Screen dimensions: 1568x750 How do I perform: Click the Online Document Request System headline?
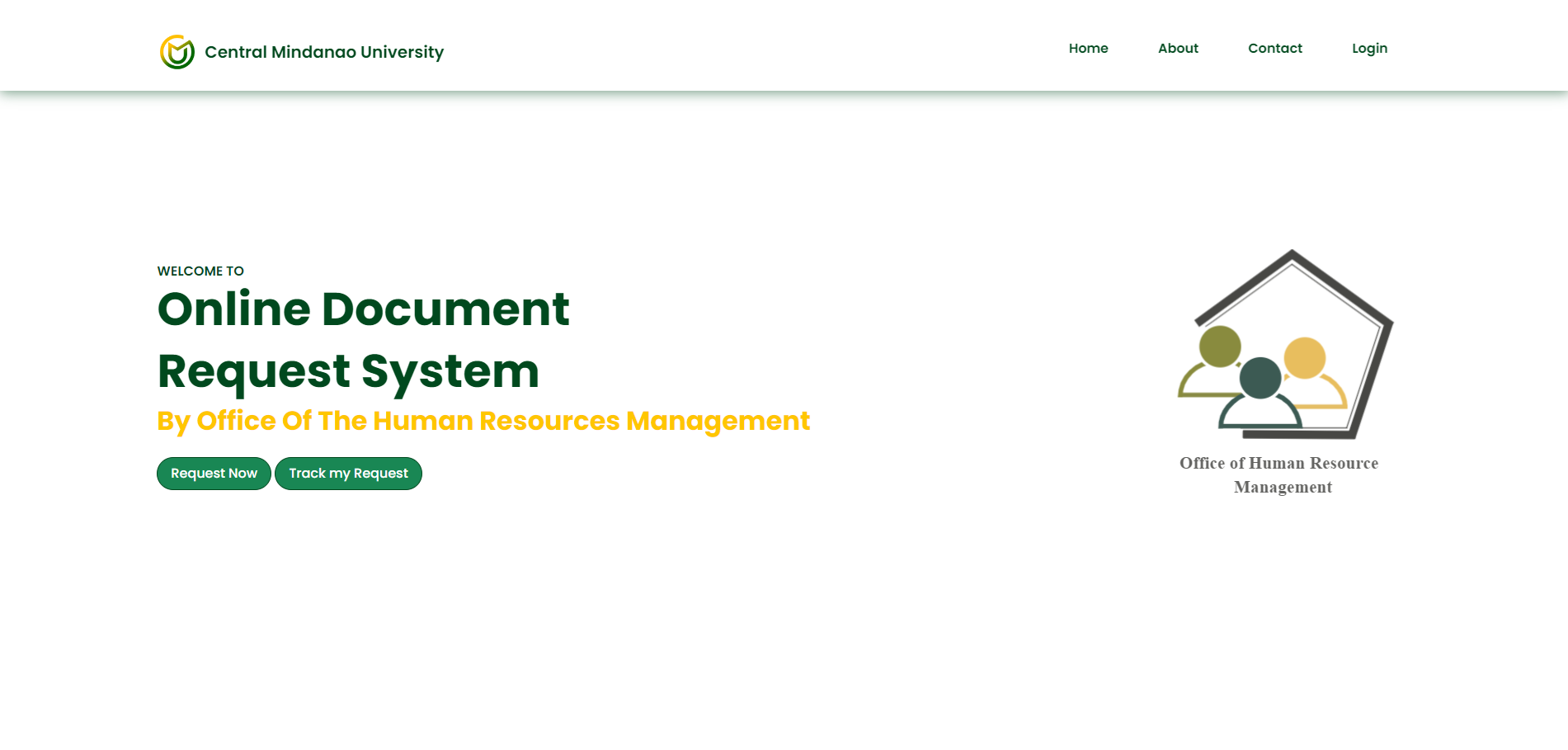363,340
